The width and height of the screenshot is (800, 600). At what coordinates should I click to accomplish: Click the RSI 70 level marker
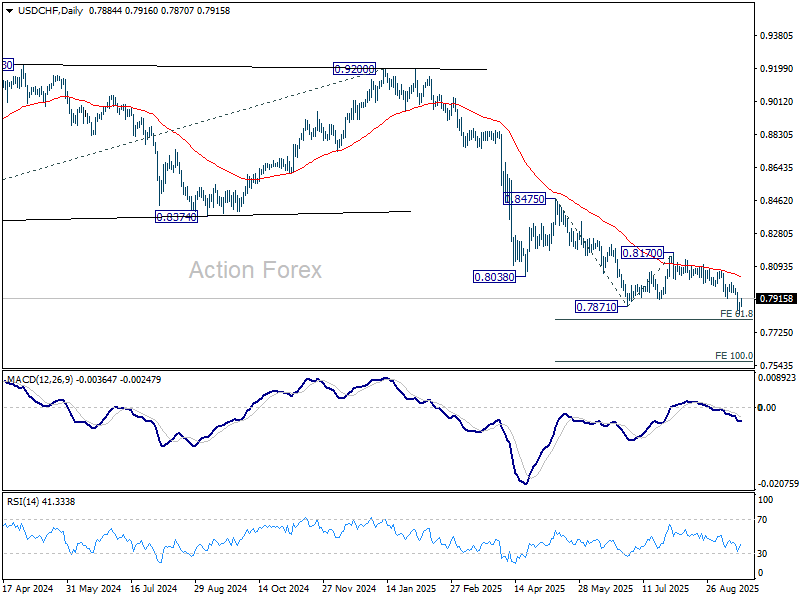[x=765, y=520]
